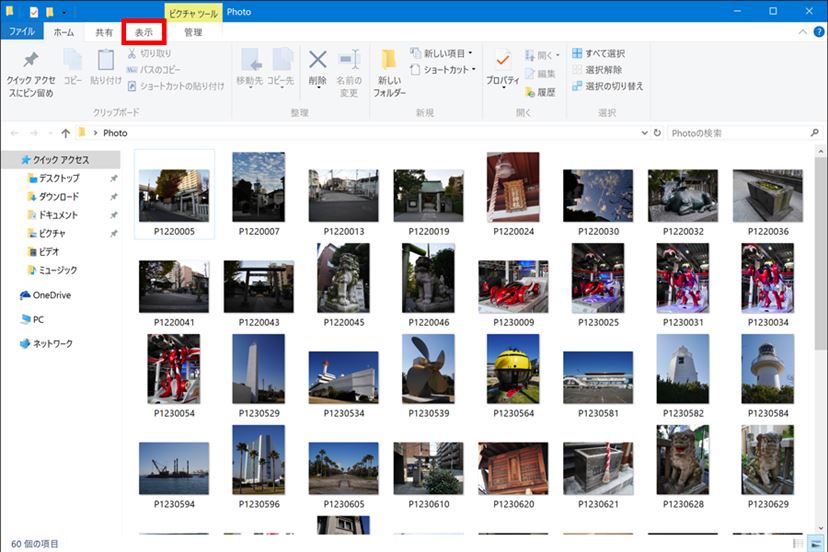This screenshot has width=828, height=552.
Task: Switch to Manage (管理) tab
Action: click(193, 32)
